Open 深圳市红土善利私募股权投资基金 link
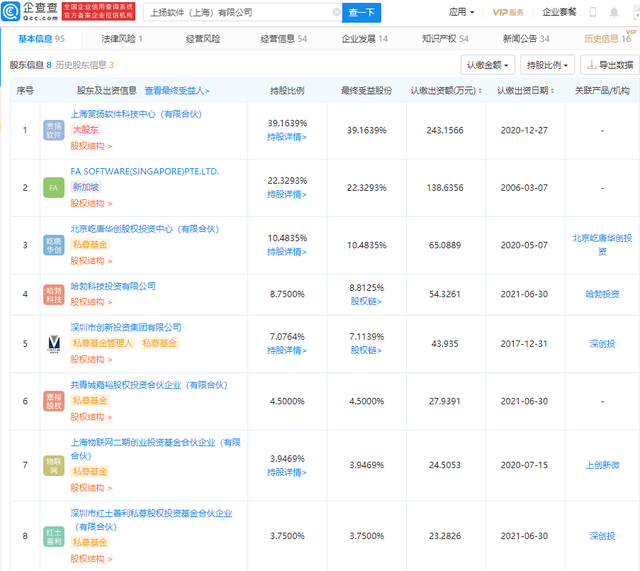This screenshot has width=640, height=571. pos(151,520)
